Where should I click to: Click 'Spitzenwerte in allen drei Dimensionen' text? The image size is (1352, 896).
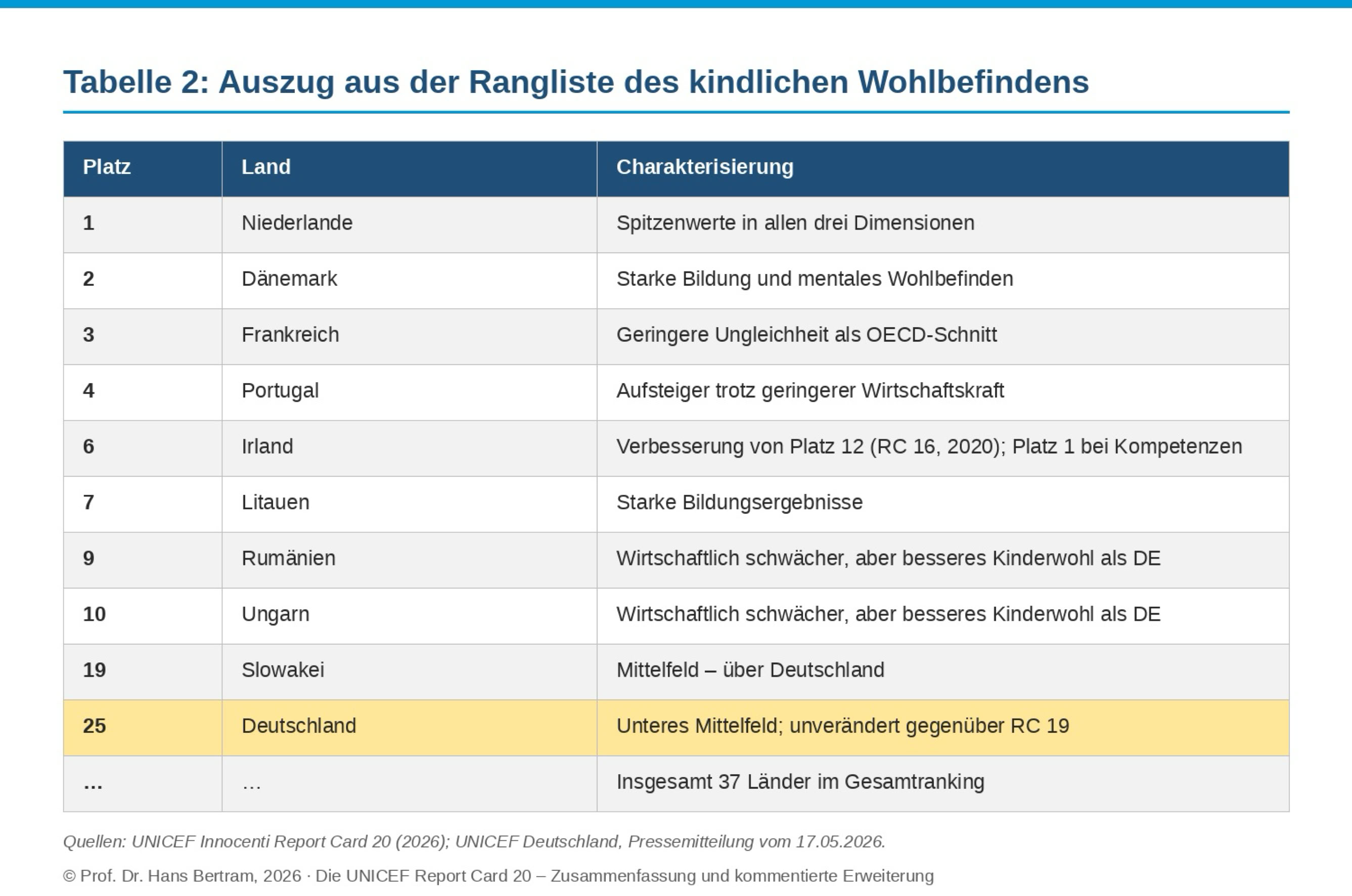795,223
